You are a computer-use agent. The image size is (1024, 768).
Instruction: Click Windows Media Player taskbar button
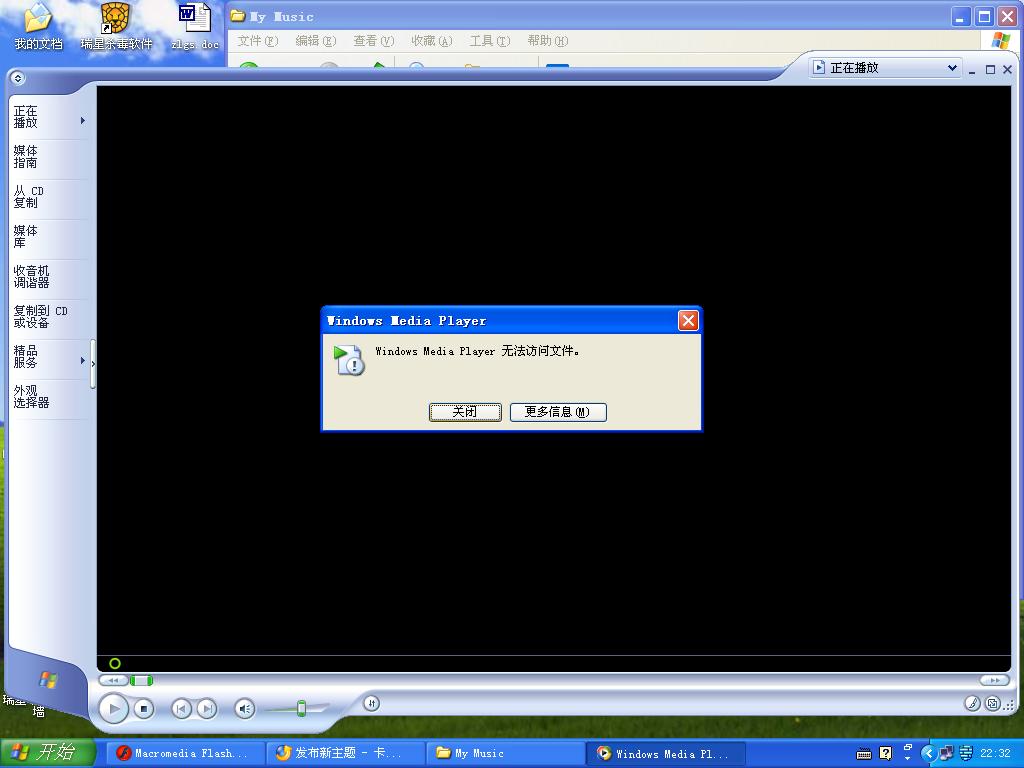(x=665, y=754)
